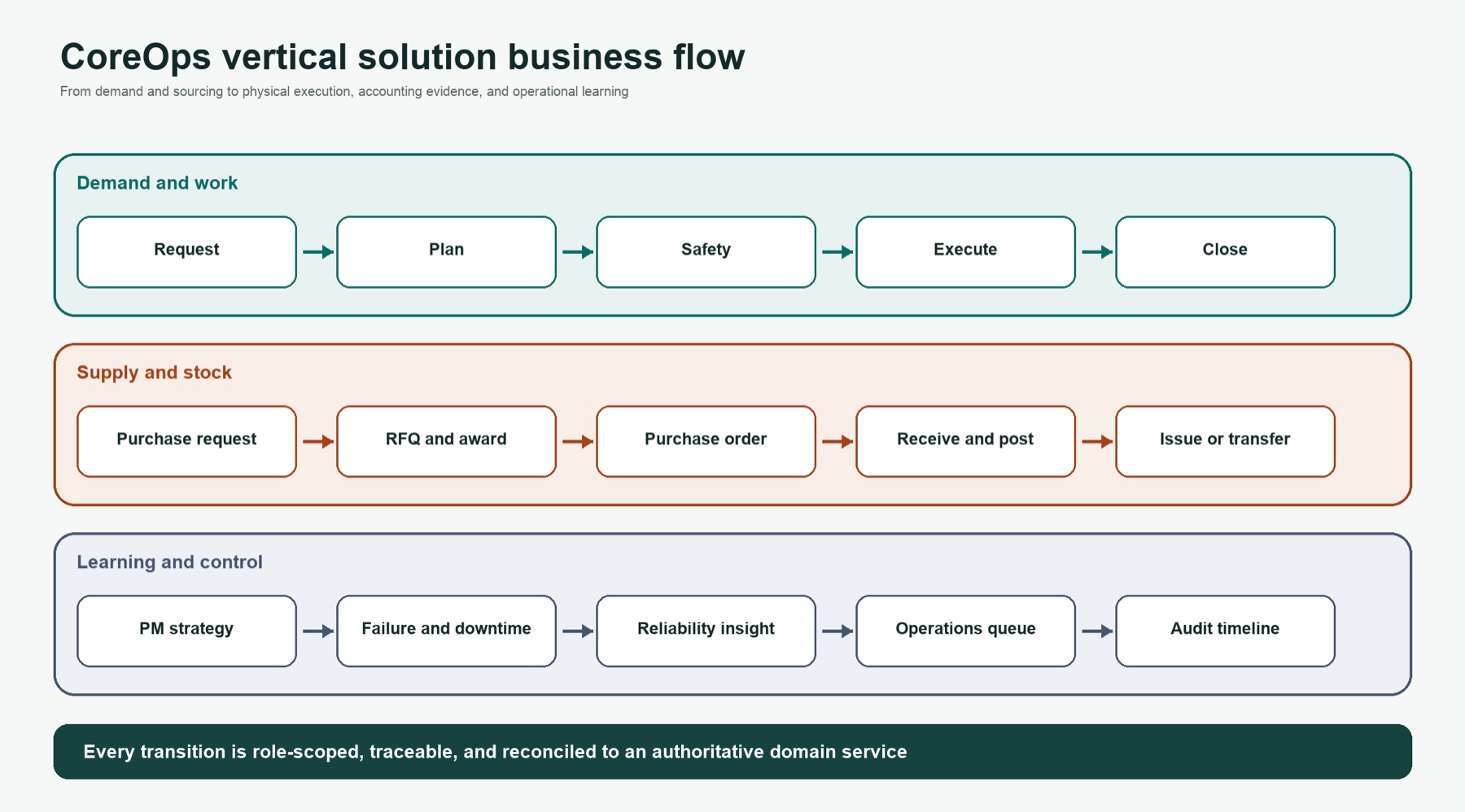
Task: Click the Learning and control lane heading
Action: pos(169,562)
